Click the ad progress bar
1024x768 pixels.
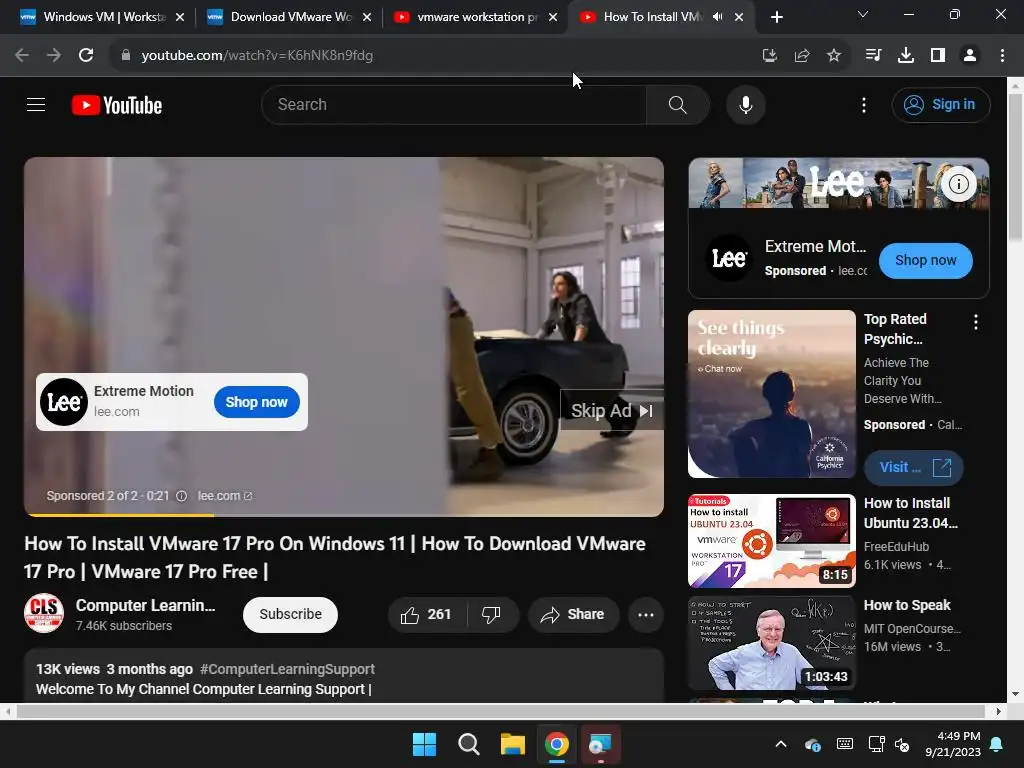[344, 515]
